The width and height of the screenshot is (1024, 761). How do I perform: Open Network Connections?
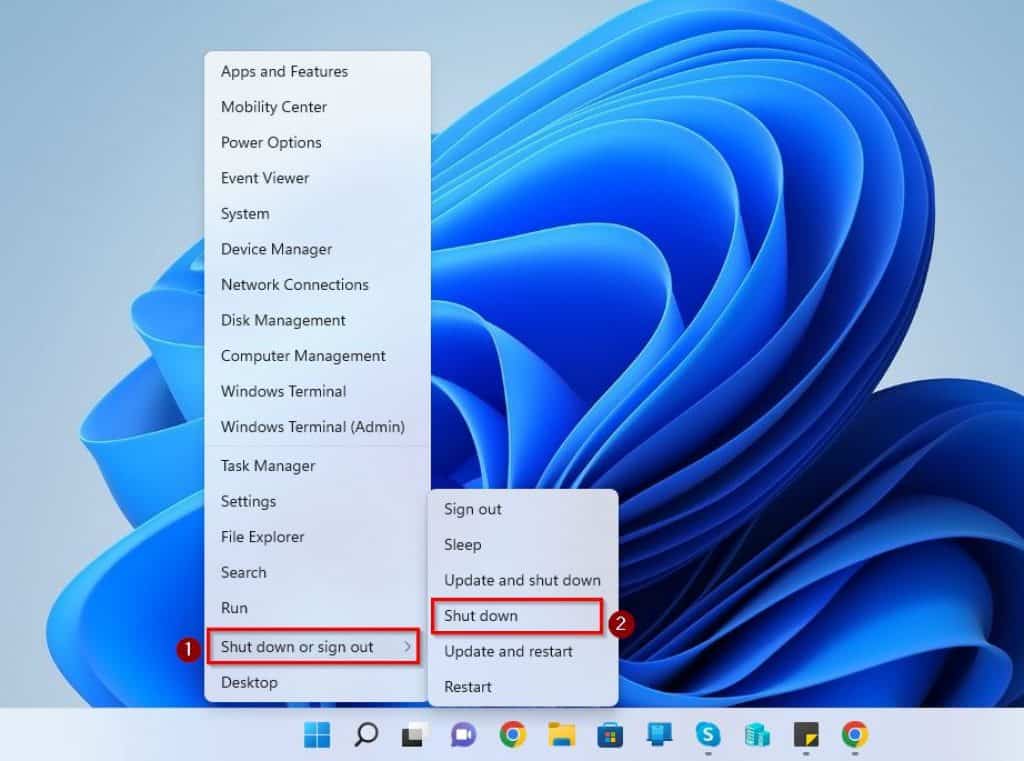tap(317, 285)
